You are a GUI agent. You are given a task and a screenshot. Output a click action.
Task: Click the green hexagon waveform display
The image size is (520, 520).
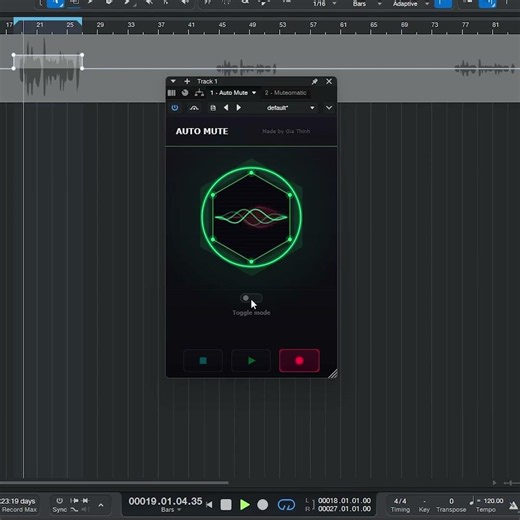pos(251,217)
